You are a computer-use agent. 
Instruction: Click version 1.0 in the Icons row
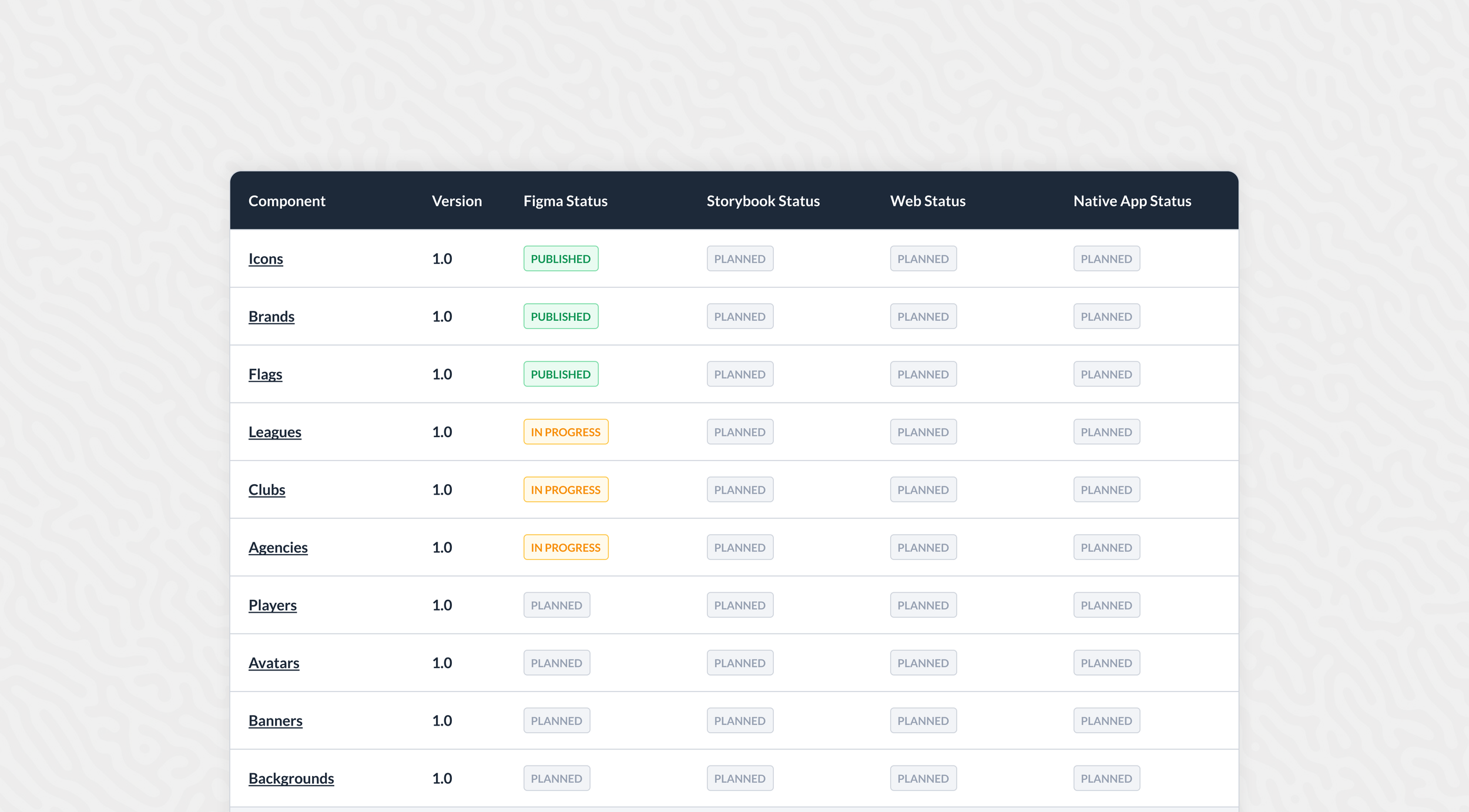442,259
